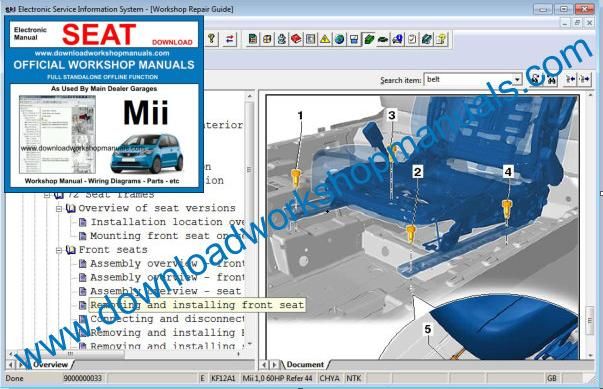The image size is (603, 389).
Task: Click the yellow help pointer toolbar icon
Action: coord(441,39)
